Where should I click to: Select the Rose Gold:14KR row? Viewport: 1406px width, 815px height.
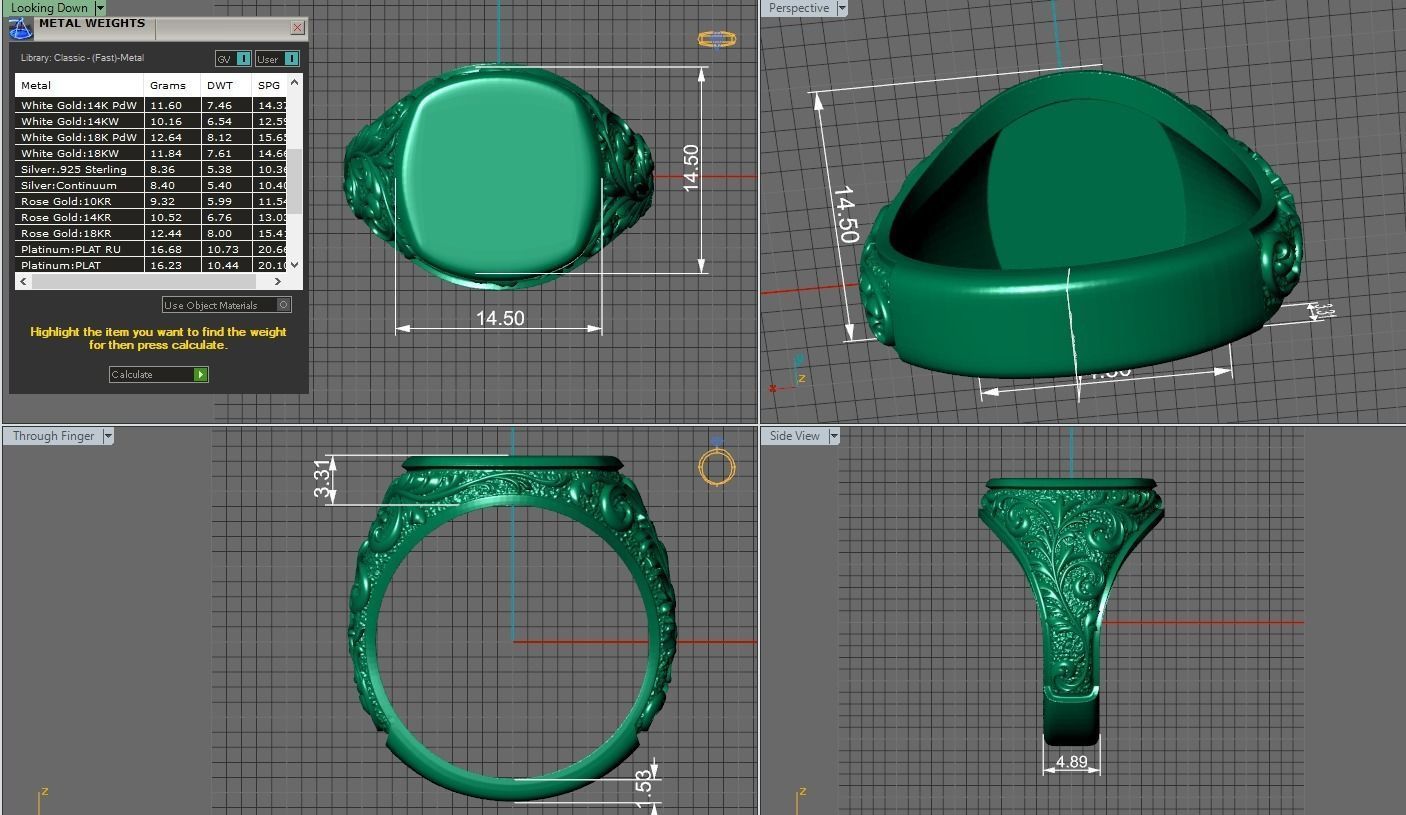(152, 217)
